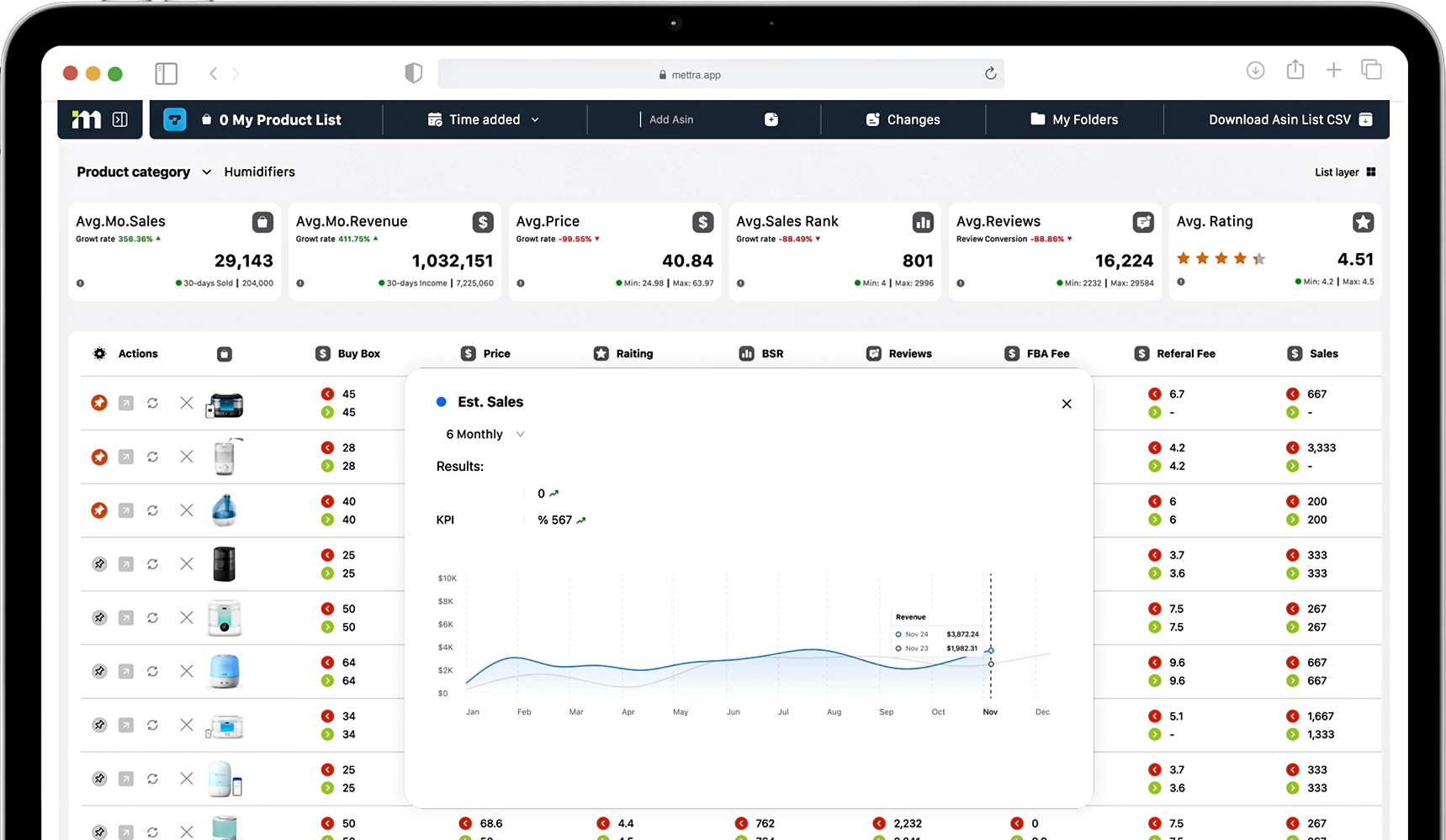Click the first product thumbnail image
This screenshot has width=1446, height=840.
(225, 405)
